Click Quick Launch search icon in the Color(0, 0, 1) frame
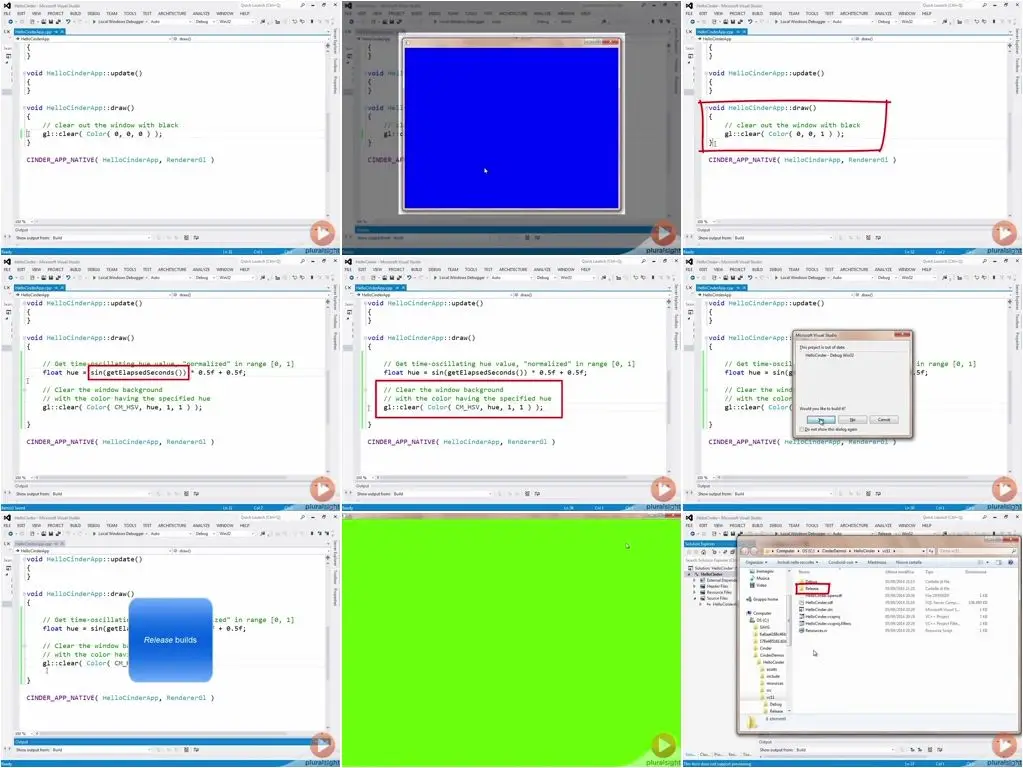This screenshot has width=1023, height=768. pos(985,5)
